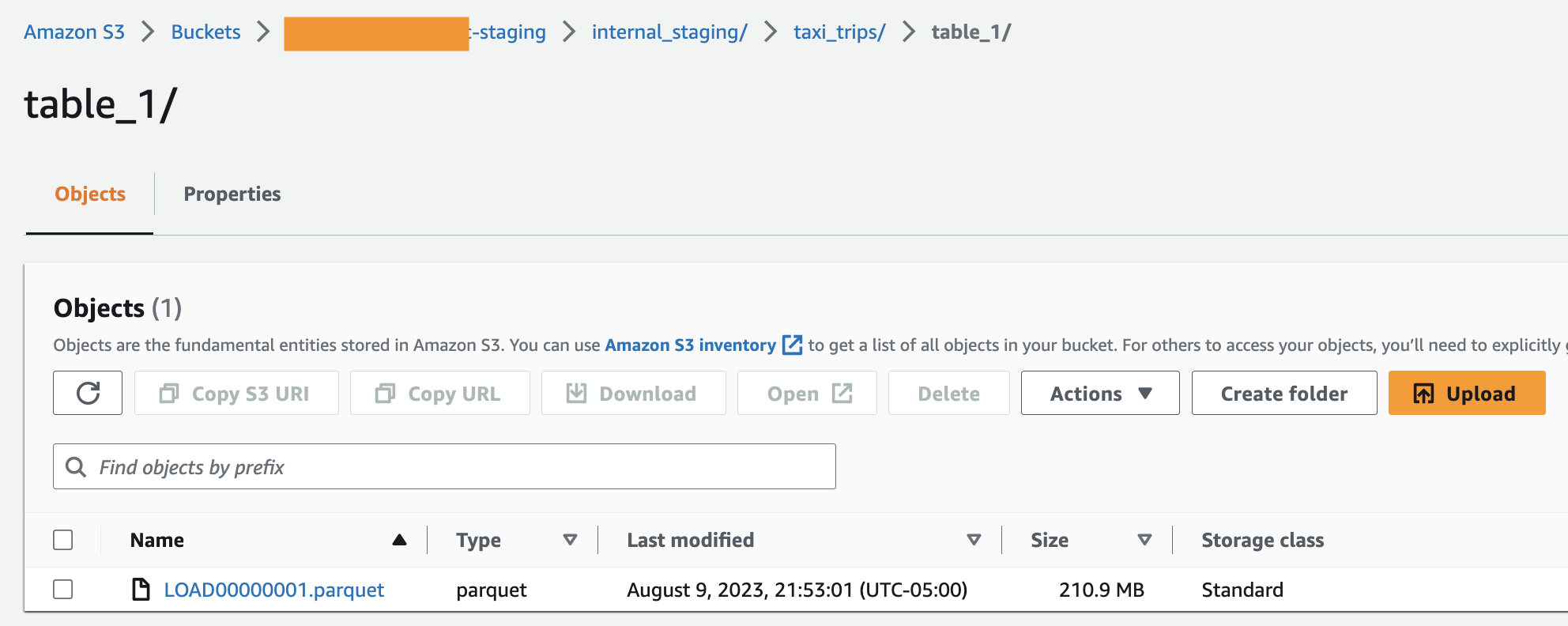
Task: Click the Copy URL button
Action: (x=440, y=393)
